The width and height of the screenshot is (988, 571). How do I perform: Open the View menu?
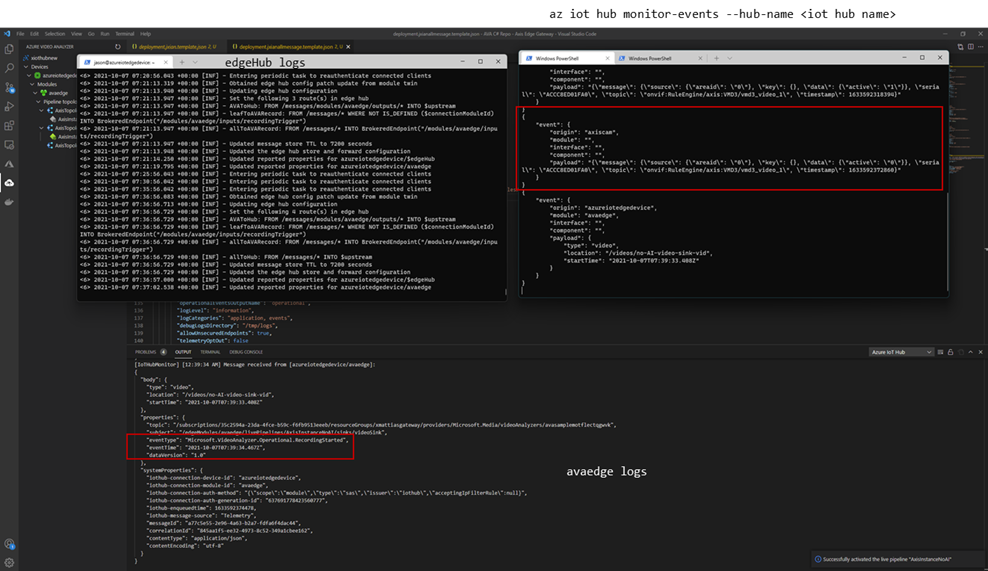coord(76,33)
